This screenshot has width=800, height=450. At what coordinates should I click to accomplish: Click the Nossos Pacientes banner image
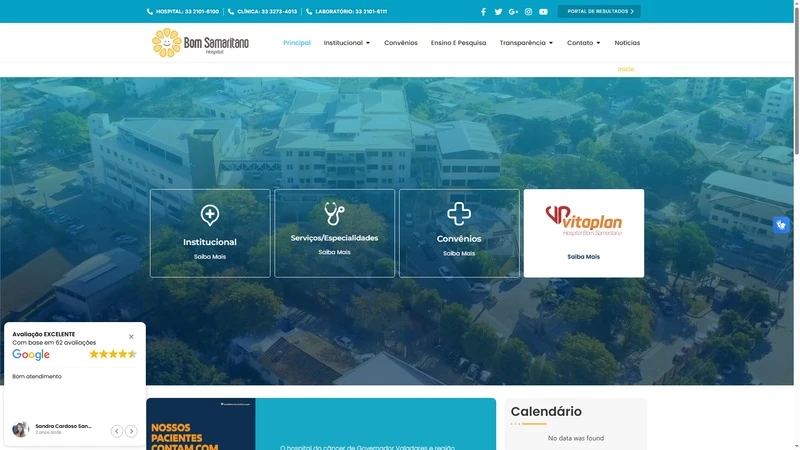point(201,424)
